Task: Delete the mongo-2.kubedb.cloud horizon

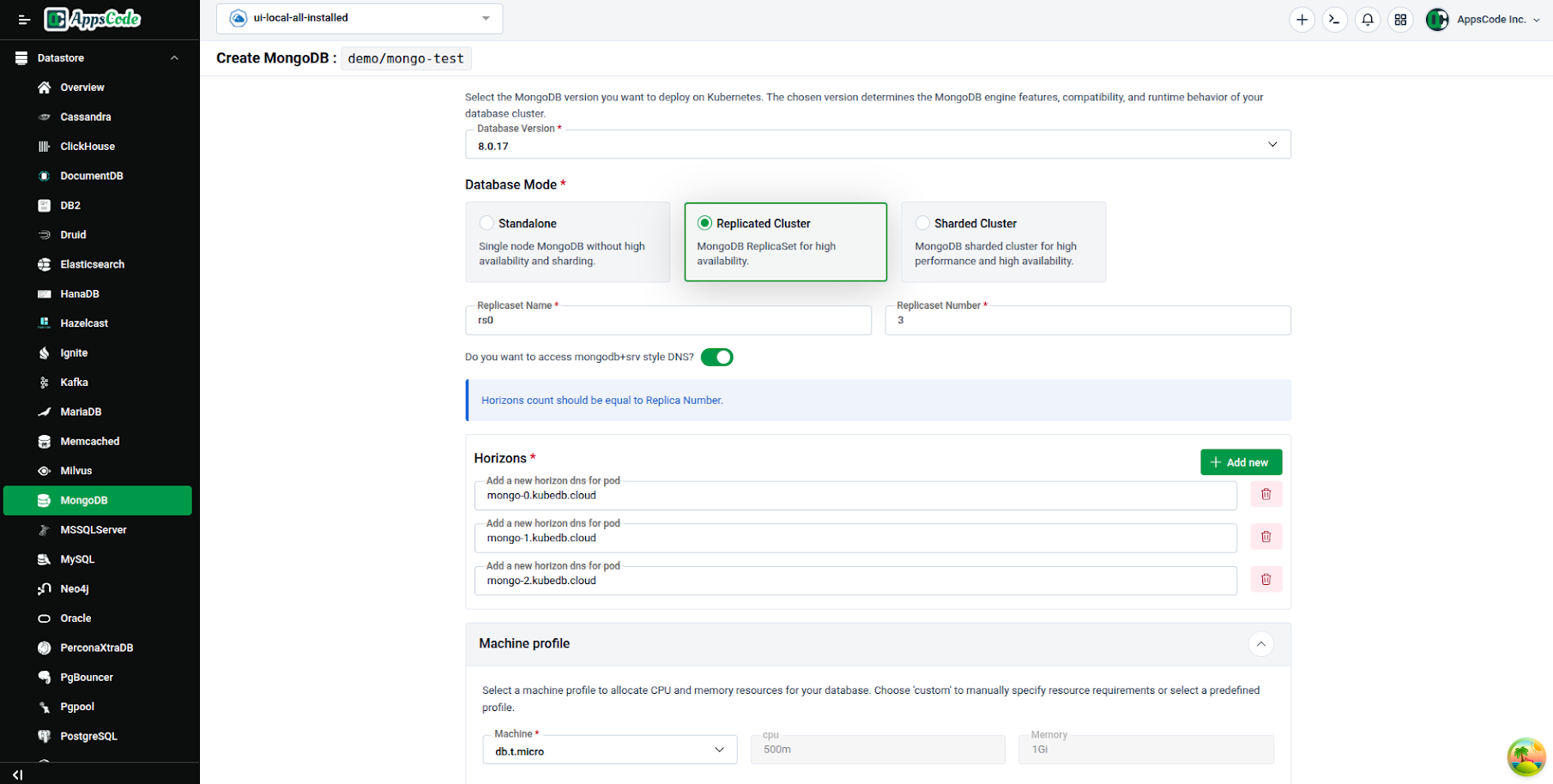Action: pyautogui.click(x=1266, y=580)
